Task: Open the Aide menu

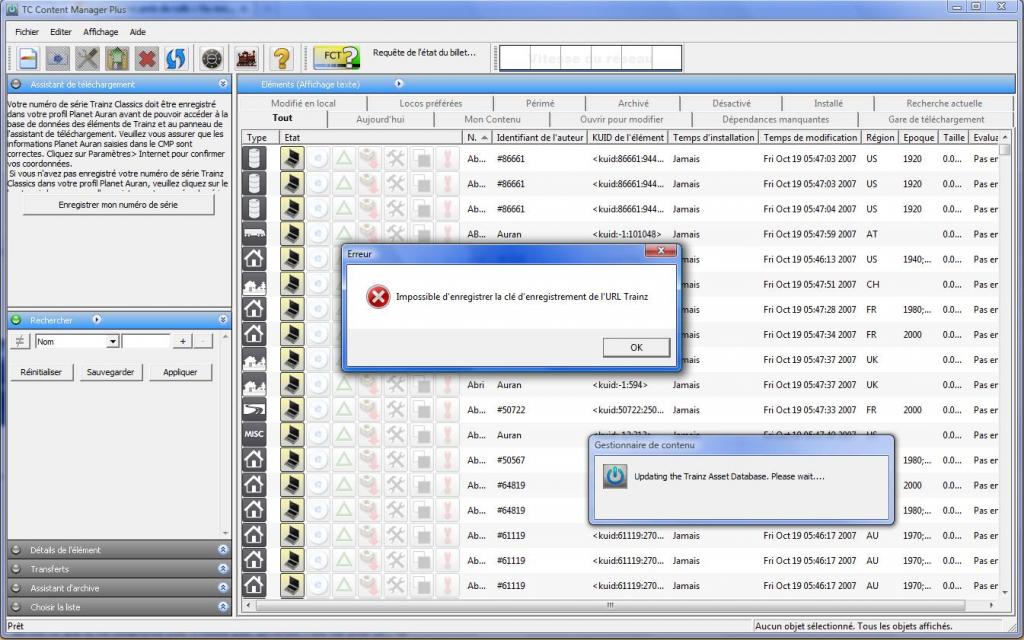Action: (x=137, y=32)
